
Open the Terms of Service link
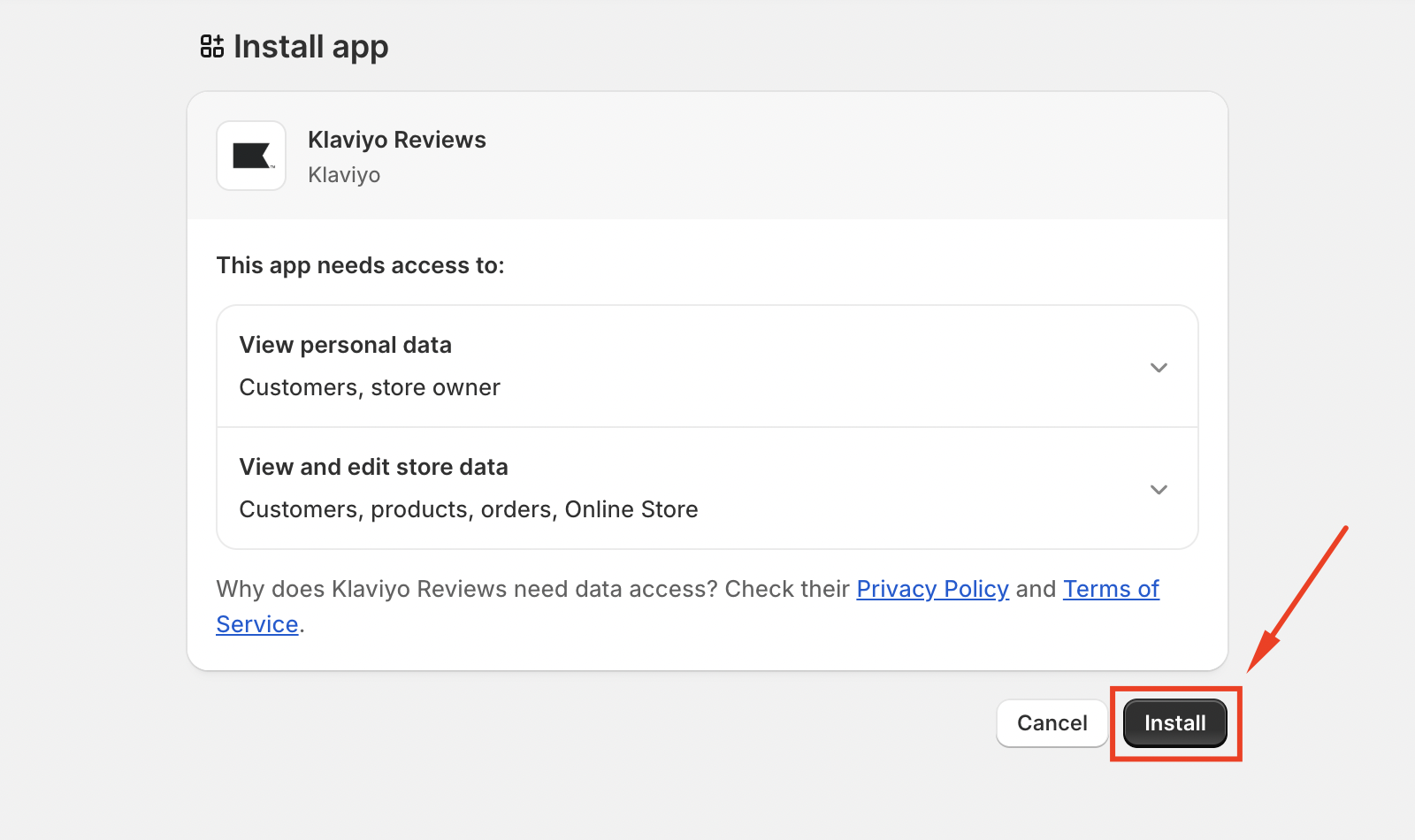1111,589
